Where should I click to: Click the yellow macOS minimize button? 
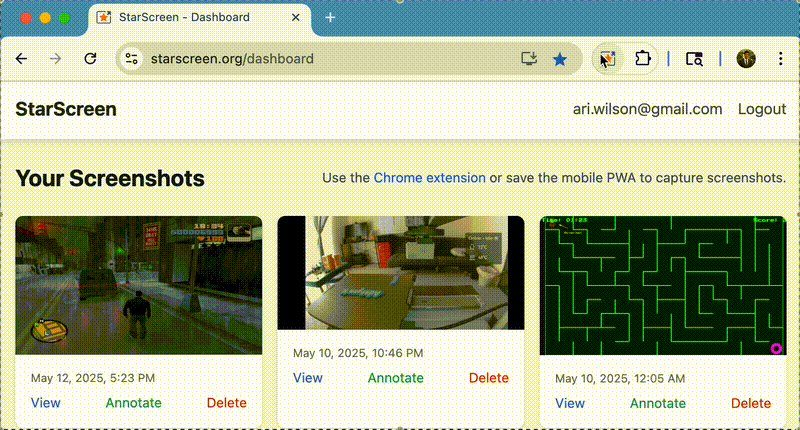tap(45, 18)
